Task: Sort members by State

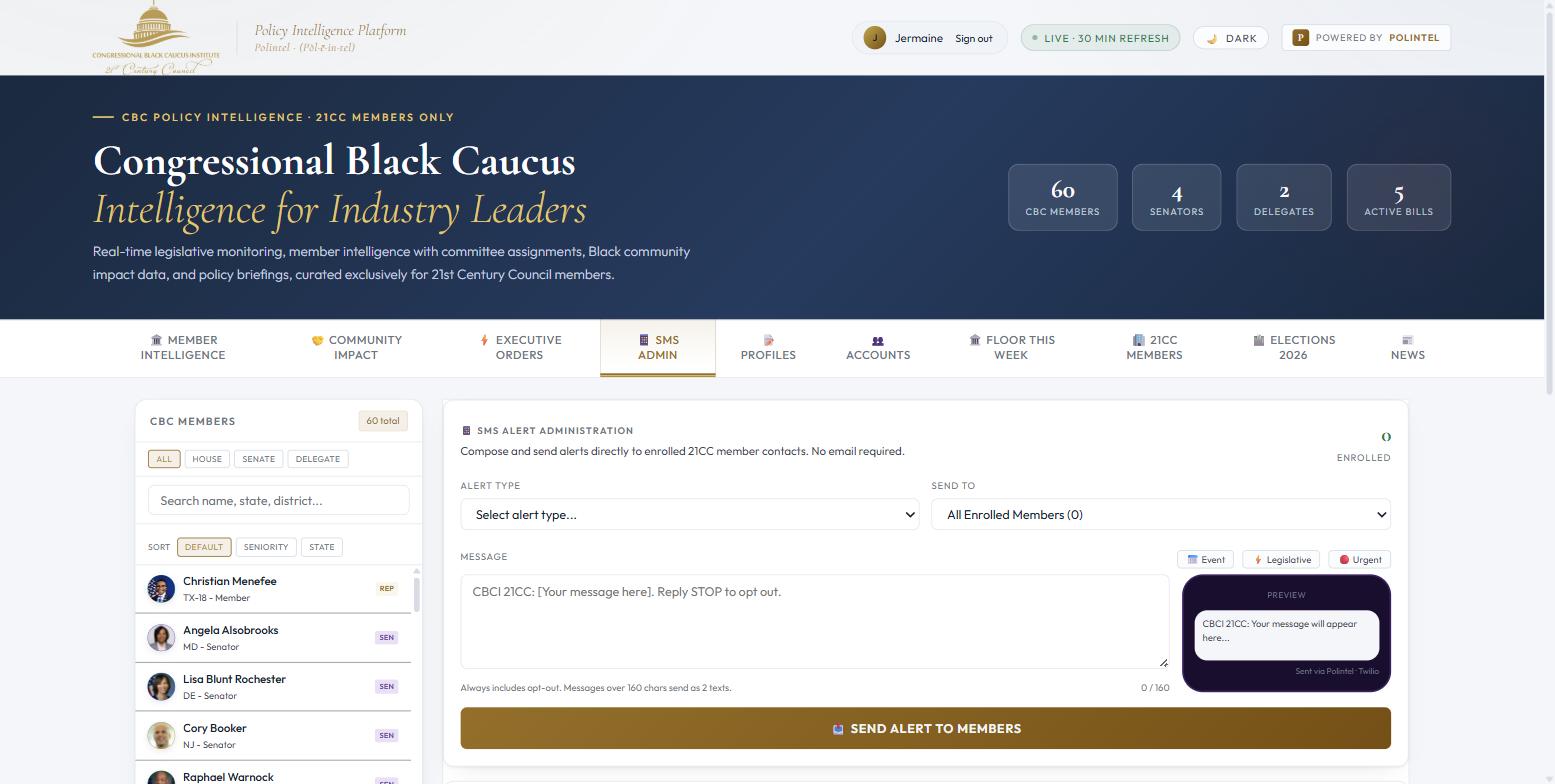Action: pos(322,547)
